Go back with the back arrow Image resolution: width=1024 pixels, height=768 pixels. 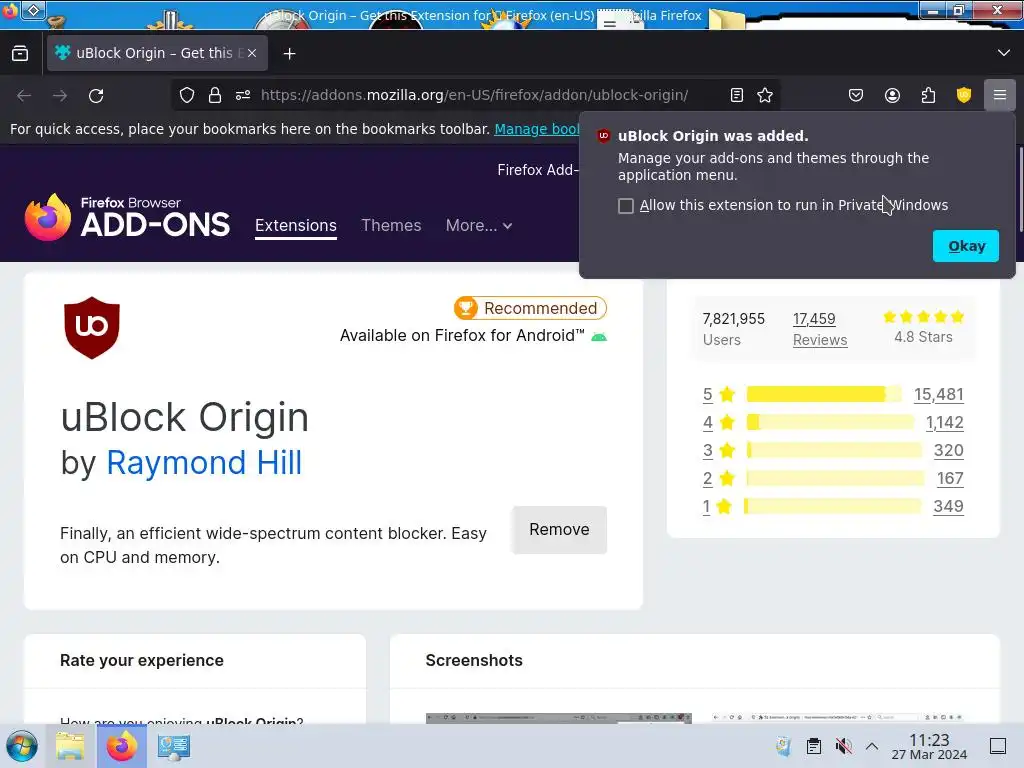point(24,95)
